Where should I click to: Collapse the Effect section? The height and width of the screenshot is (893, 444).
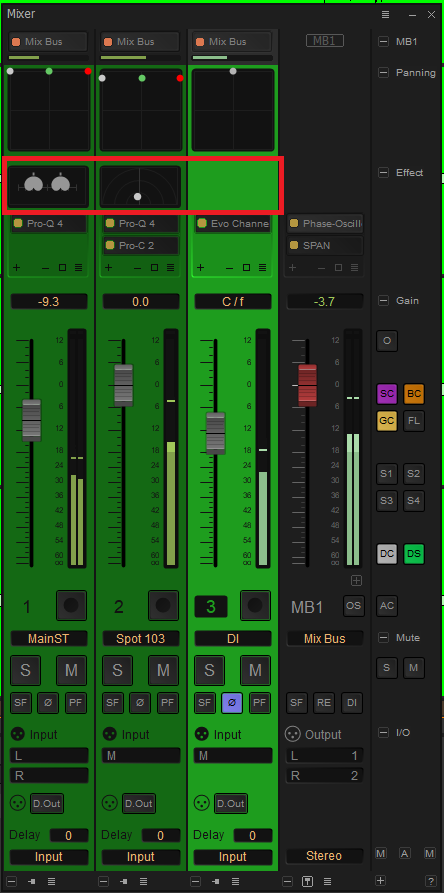pyautogui.click(x=384, y=173)
